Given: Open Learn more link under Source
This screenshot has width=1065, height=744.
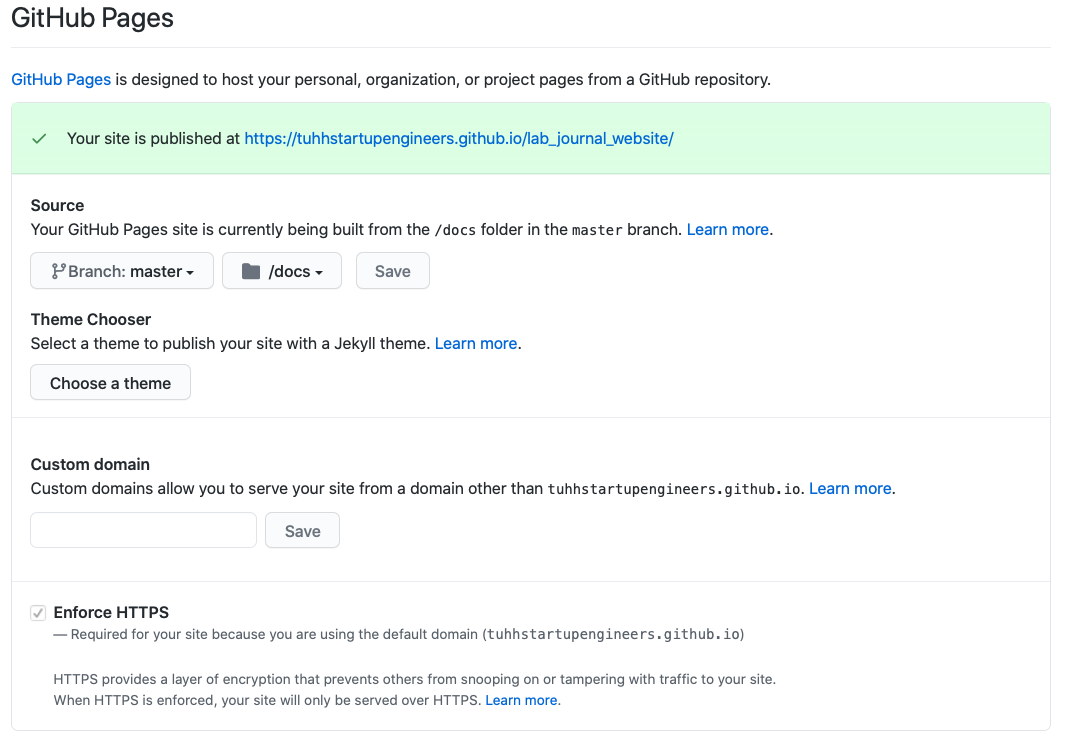Looking at the screenshot, I should [727, 230].
